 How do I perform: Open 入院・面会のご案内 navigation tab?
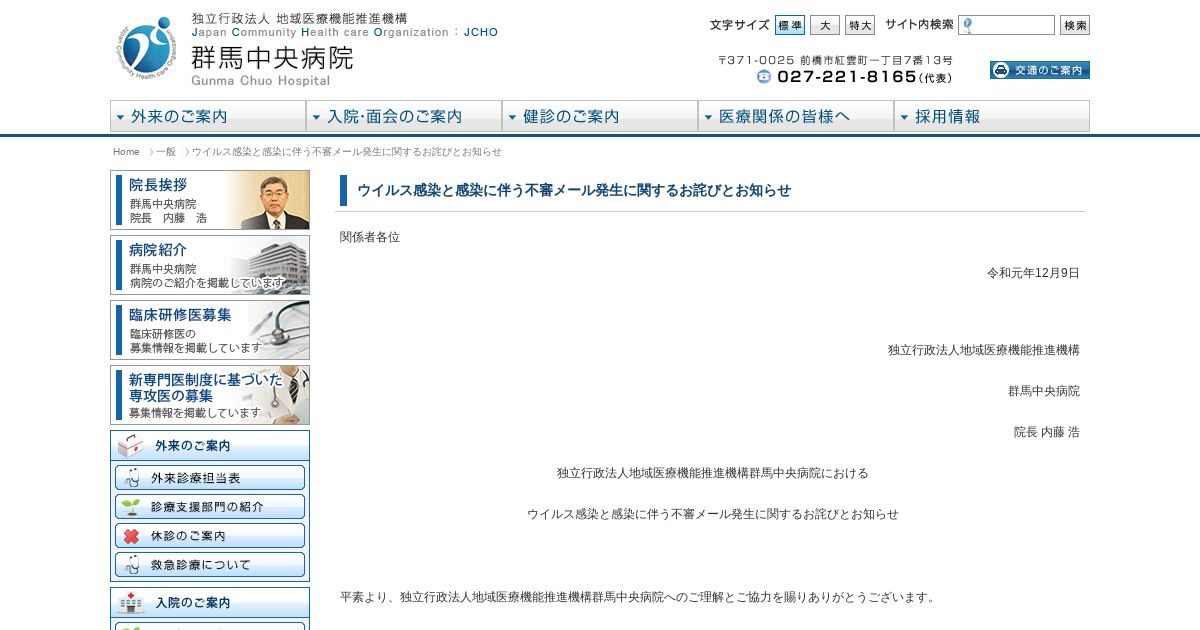404,116
